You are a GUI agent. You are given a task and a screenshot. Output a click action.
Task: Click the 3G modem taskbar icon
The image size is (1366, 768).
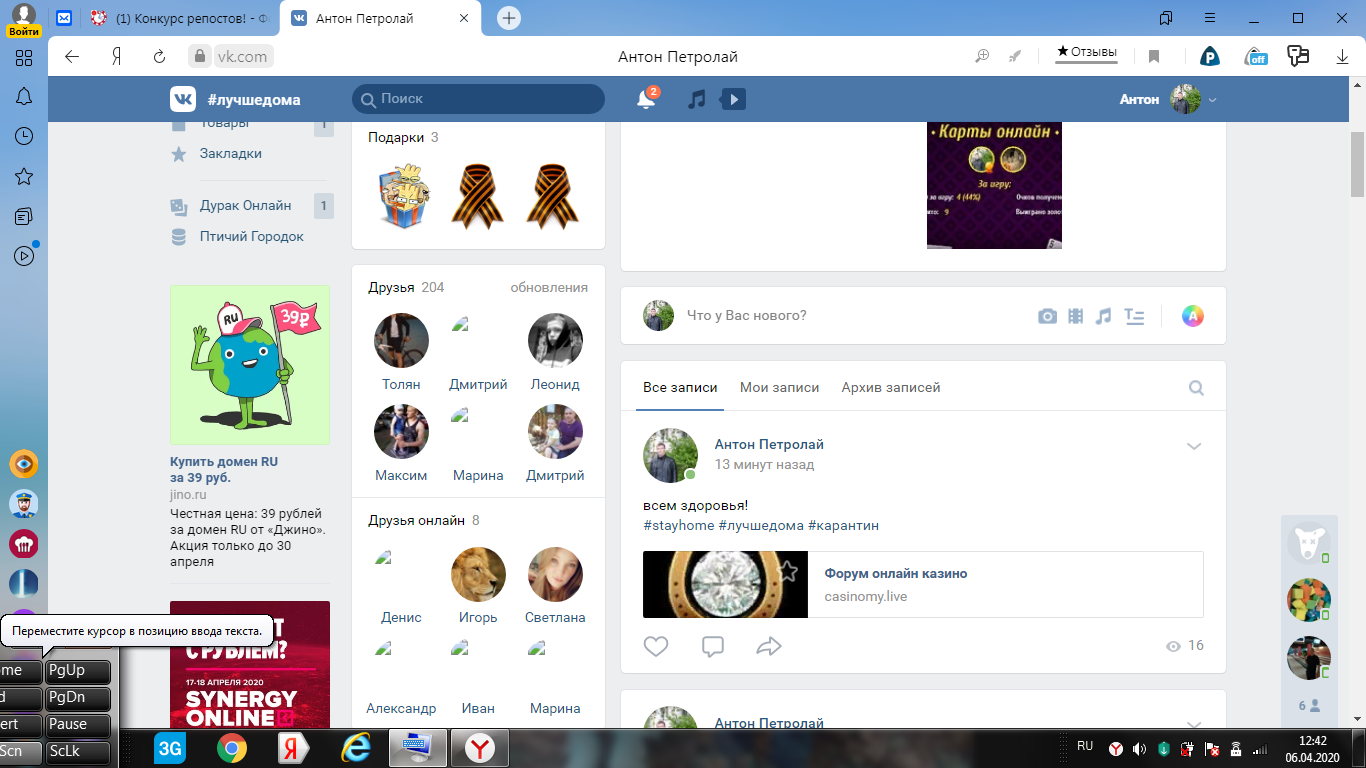(x=170, y=747)
